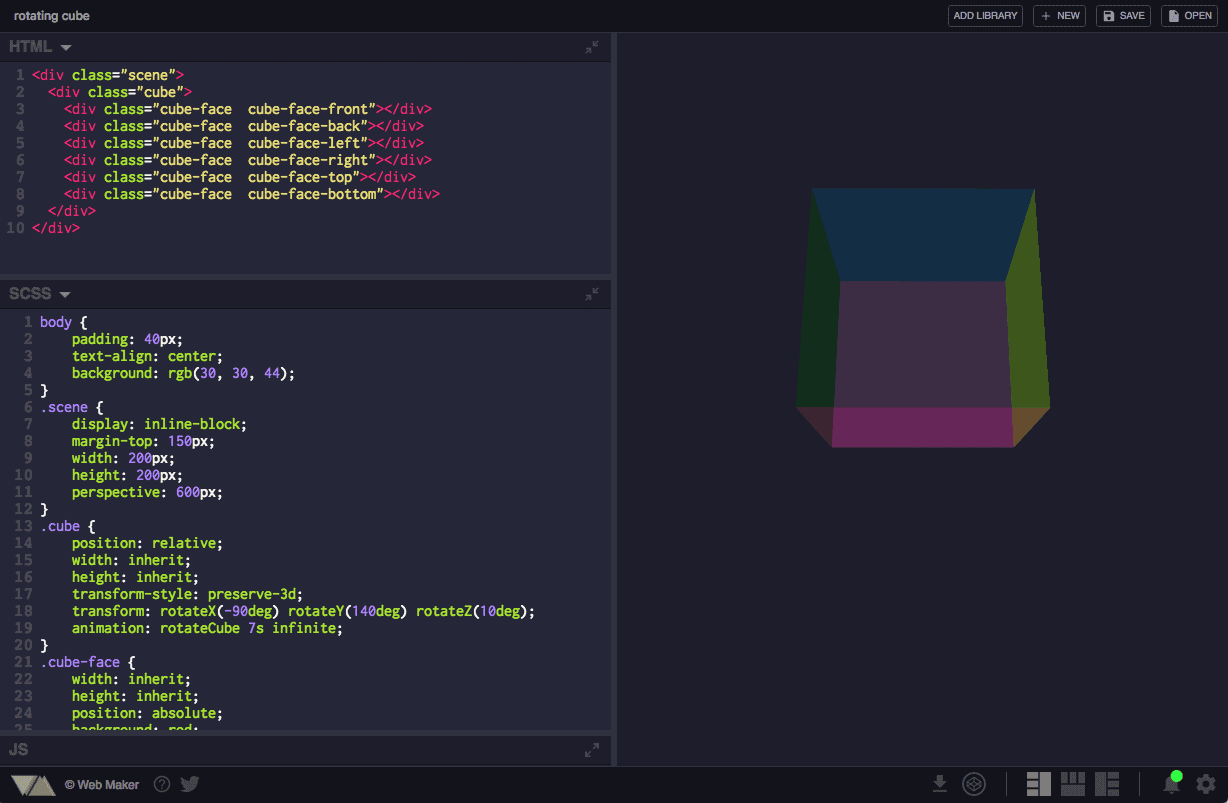Open saved creations with OPEN button
This screenshot has width=1228, height=803.
(1188, 15)
